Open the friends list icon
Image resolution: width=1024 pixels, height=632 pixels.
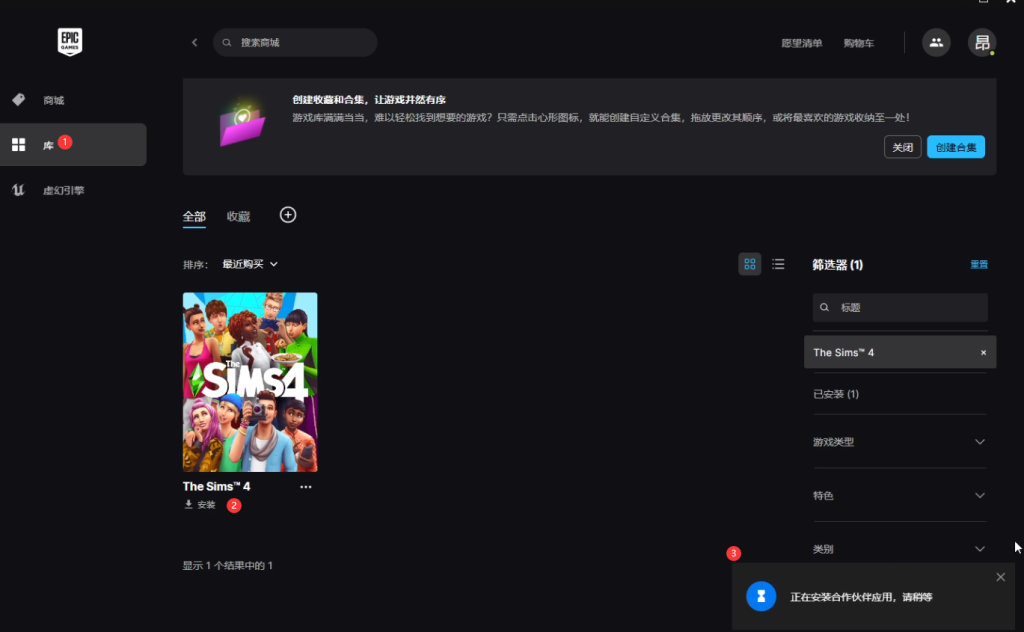[x=936, y=42]
